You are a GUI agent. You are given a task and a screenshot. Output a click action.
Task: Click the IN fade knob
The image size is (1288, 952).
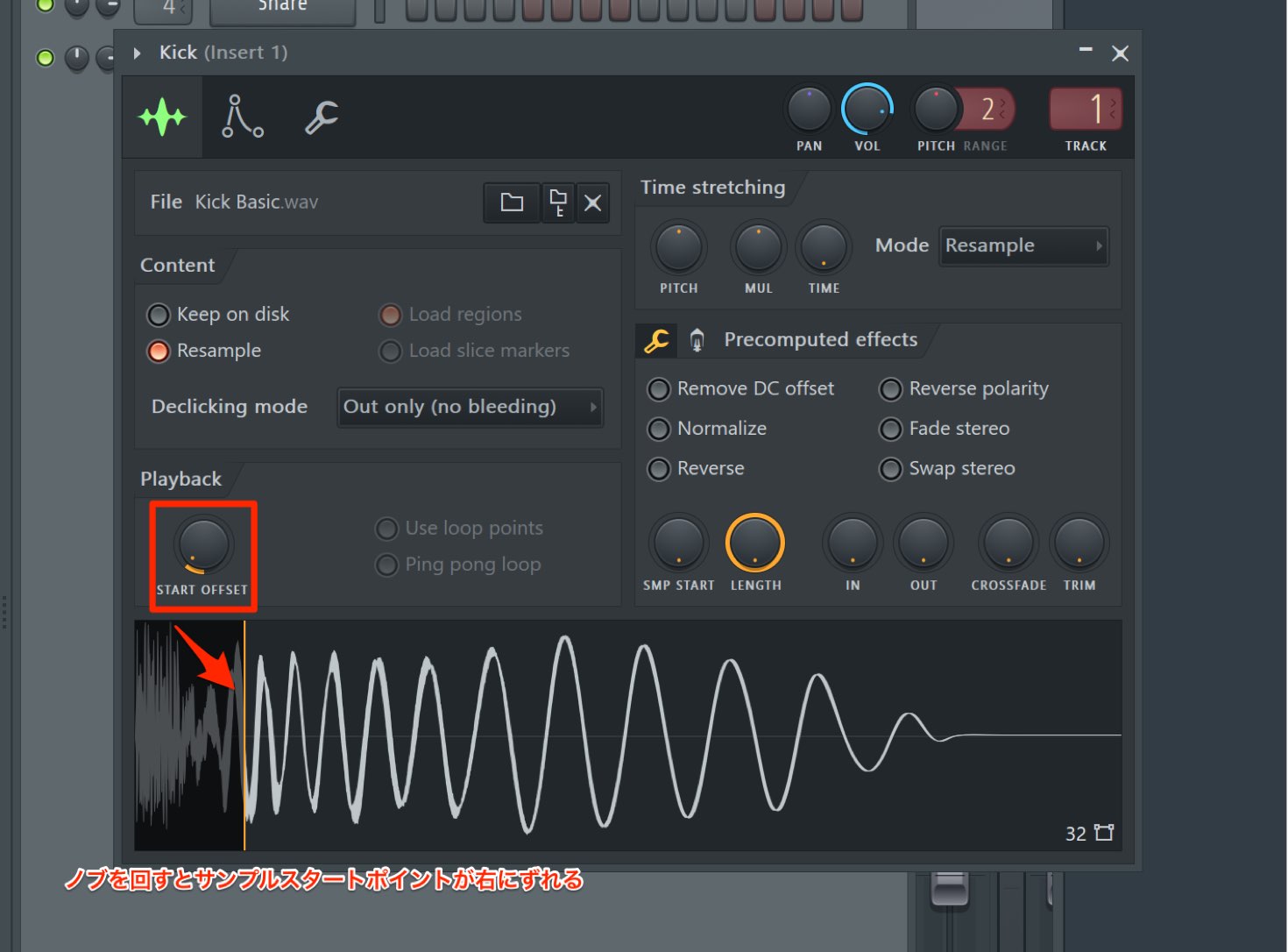tap(853, 543)
